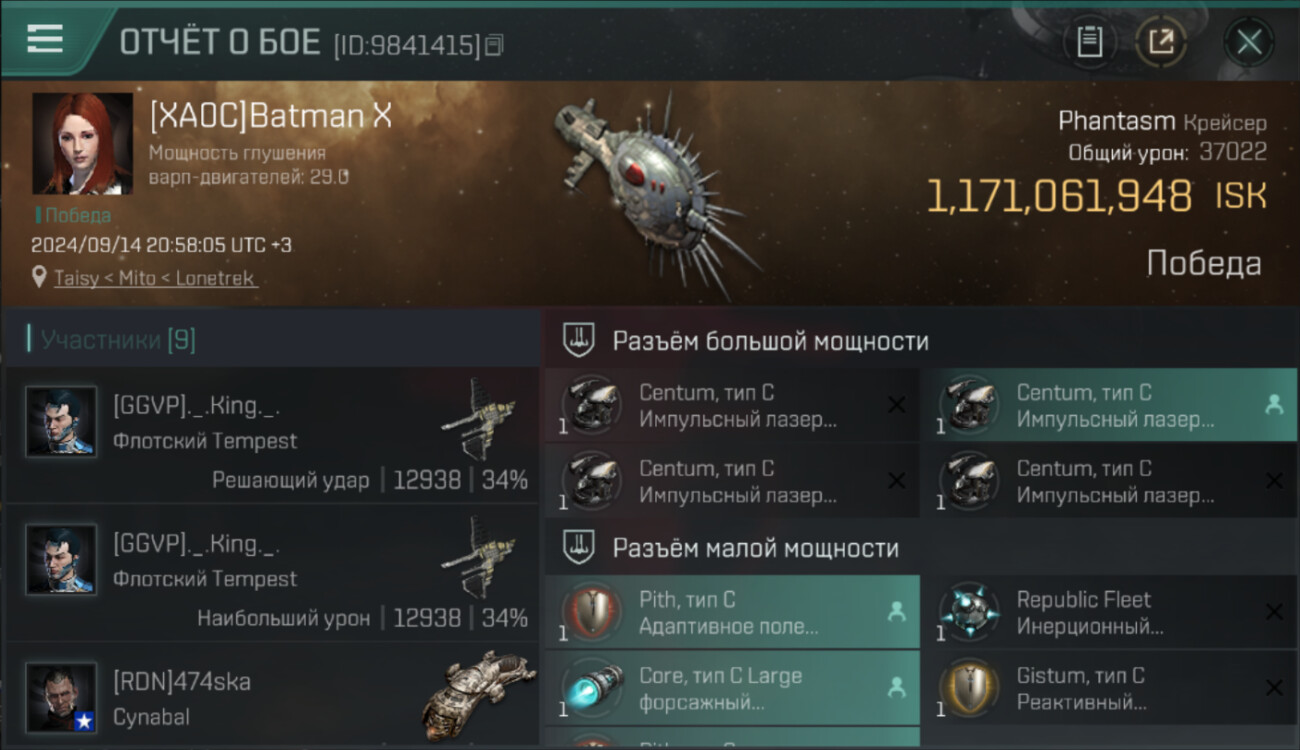Image resolution: width=1300 pixels, height=750 pixels.
Task: Open King pilot with Наибольший урон
Action: (x=272, y=573)
